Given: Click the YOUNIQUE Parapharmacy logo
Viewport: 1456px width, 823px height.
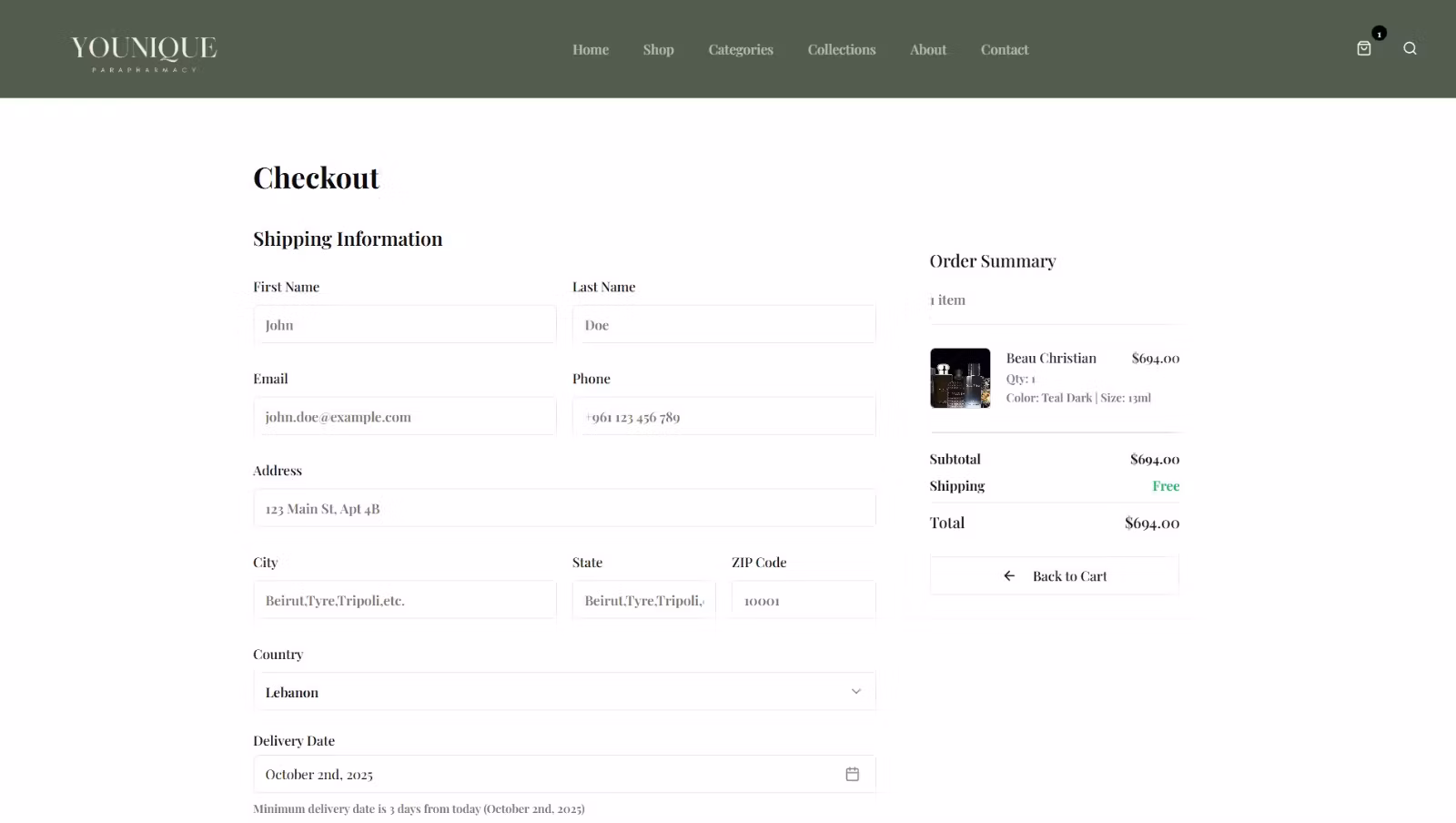Looking at the screenshot, I should tap(143, 50).
